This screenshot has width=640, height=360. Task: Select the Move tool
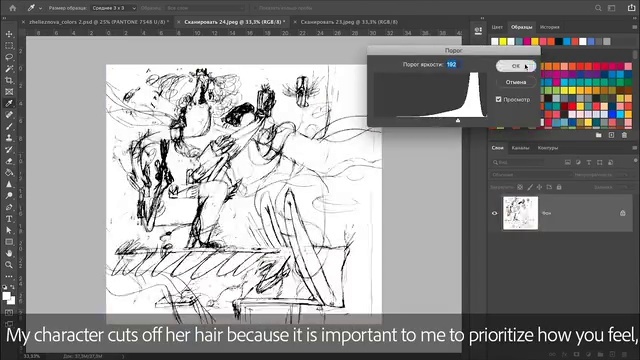9,34
